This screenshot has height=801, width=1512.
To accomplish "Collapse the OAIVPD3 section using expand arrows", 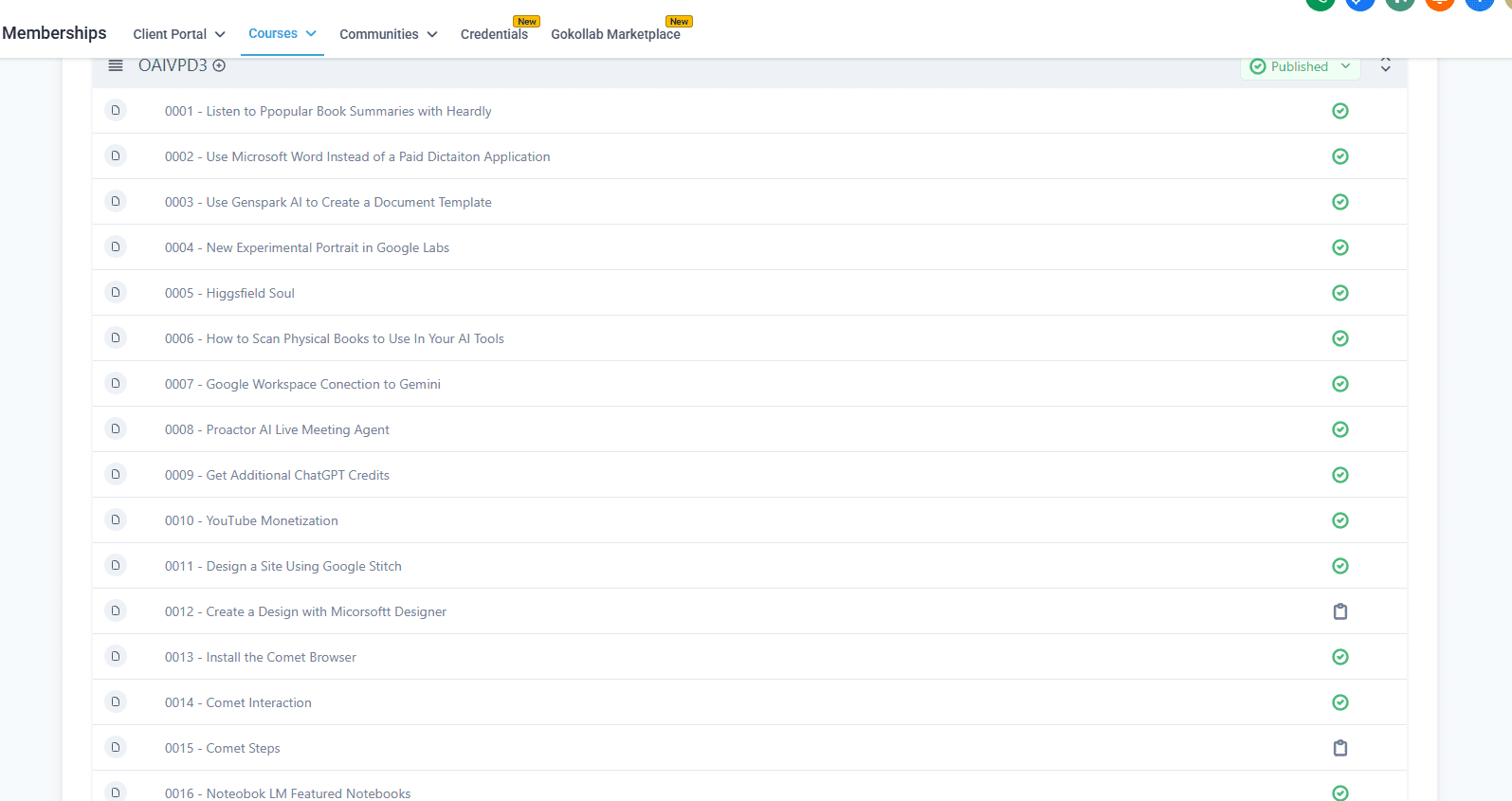I will (1385, 65).
